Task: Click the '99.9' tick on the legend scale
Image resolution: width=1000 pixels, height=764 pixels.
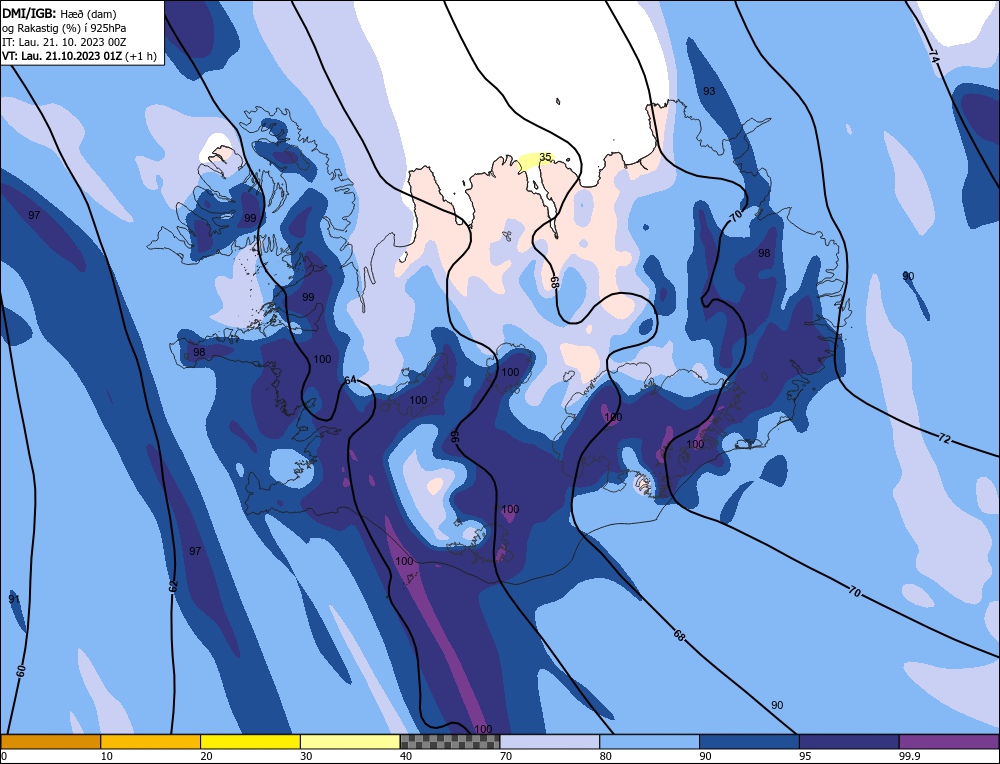Action: (x=908, y=756)
